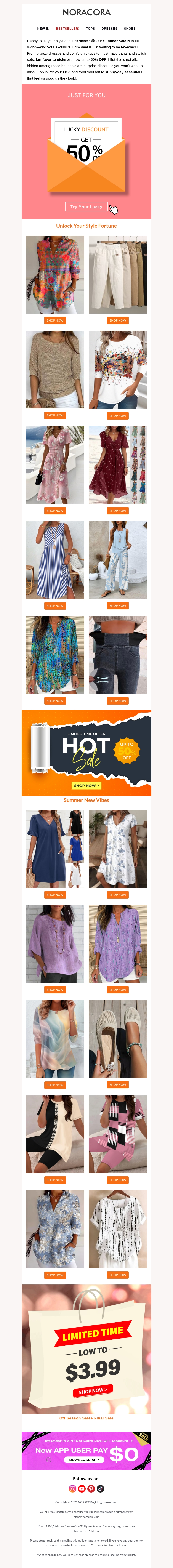Screen dimensions: 173x1568
Task: Click the unsubscribe link
Action: 111,1555
